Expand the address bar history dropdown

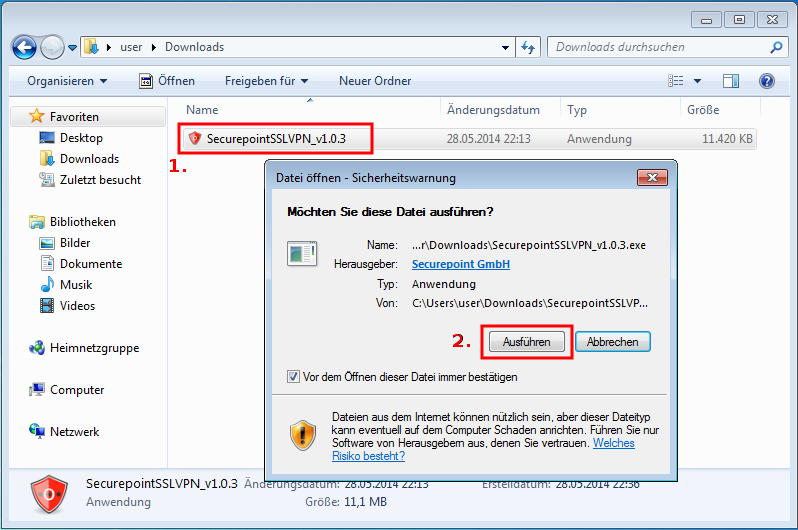505,47
